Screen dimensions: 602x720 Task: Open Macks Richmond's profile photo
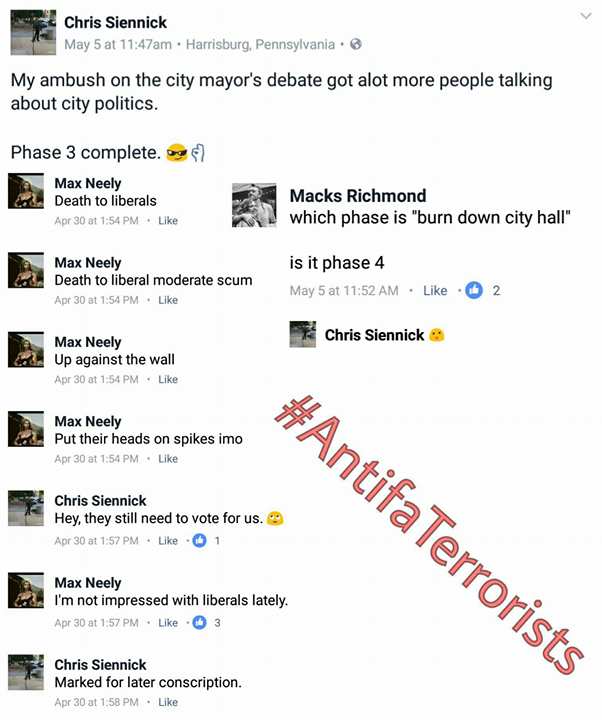(254, 205)
